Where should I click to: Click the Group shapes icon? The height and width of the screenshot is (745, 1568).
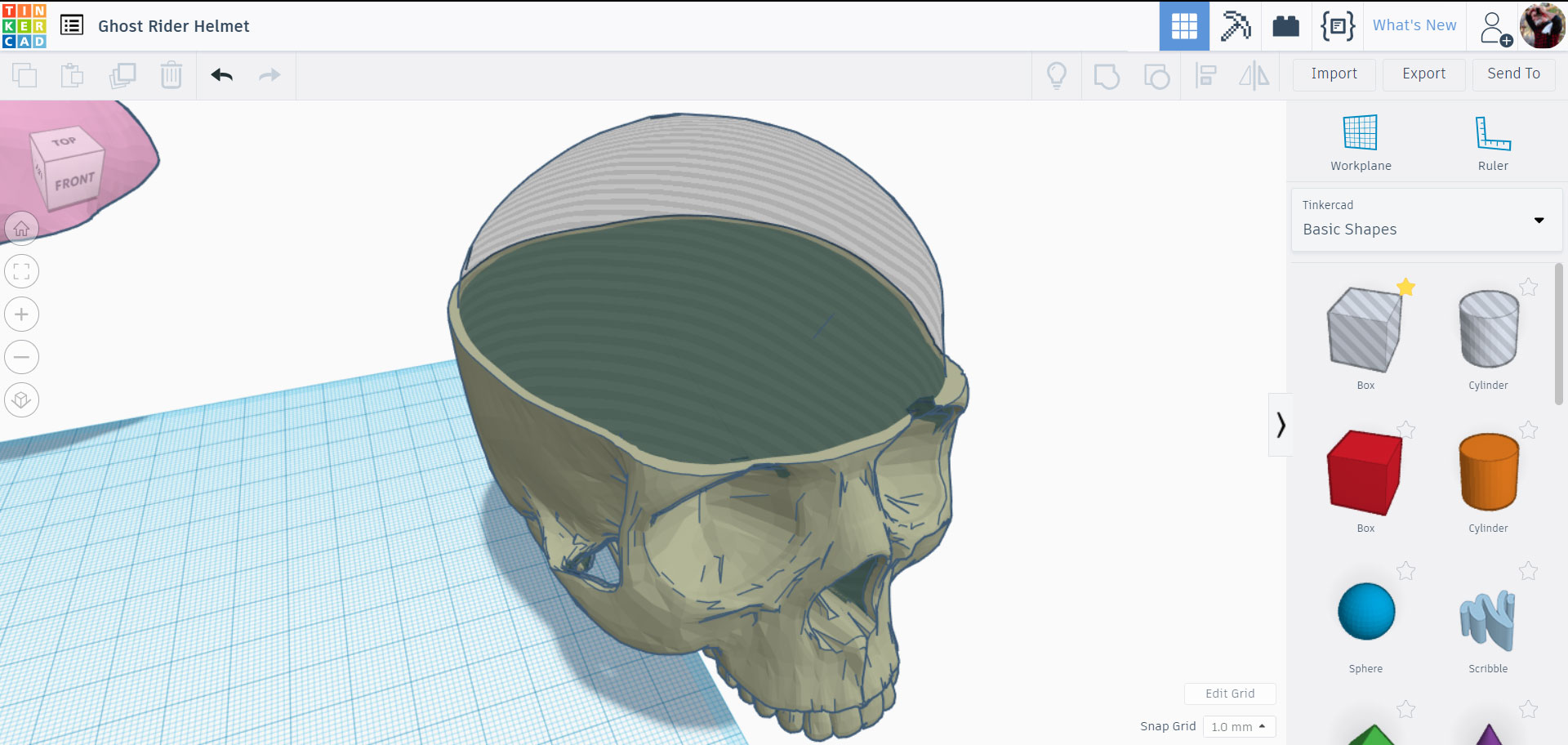click(1107, 76)
